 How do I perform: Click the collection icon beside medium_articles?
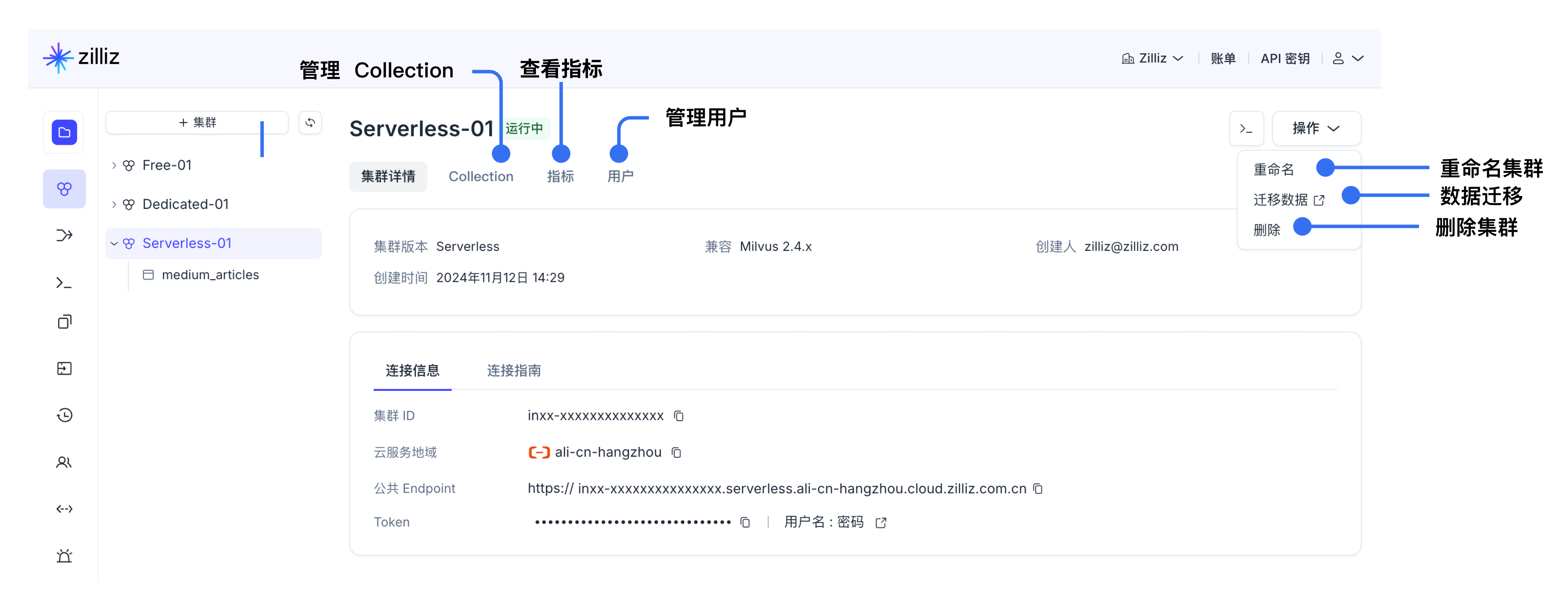click(148, 275)
